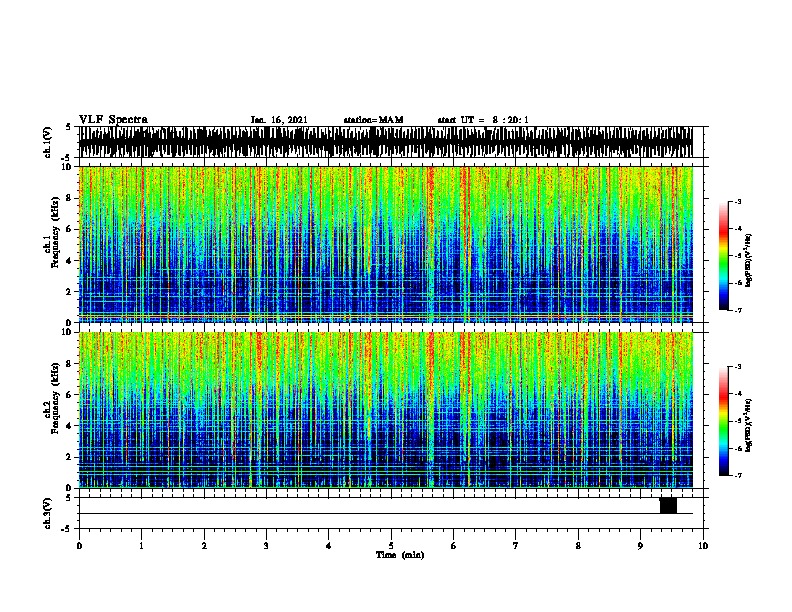Click the 'station=MAM' label

(x=373, y=120)
